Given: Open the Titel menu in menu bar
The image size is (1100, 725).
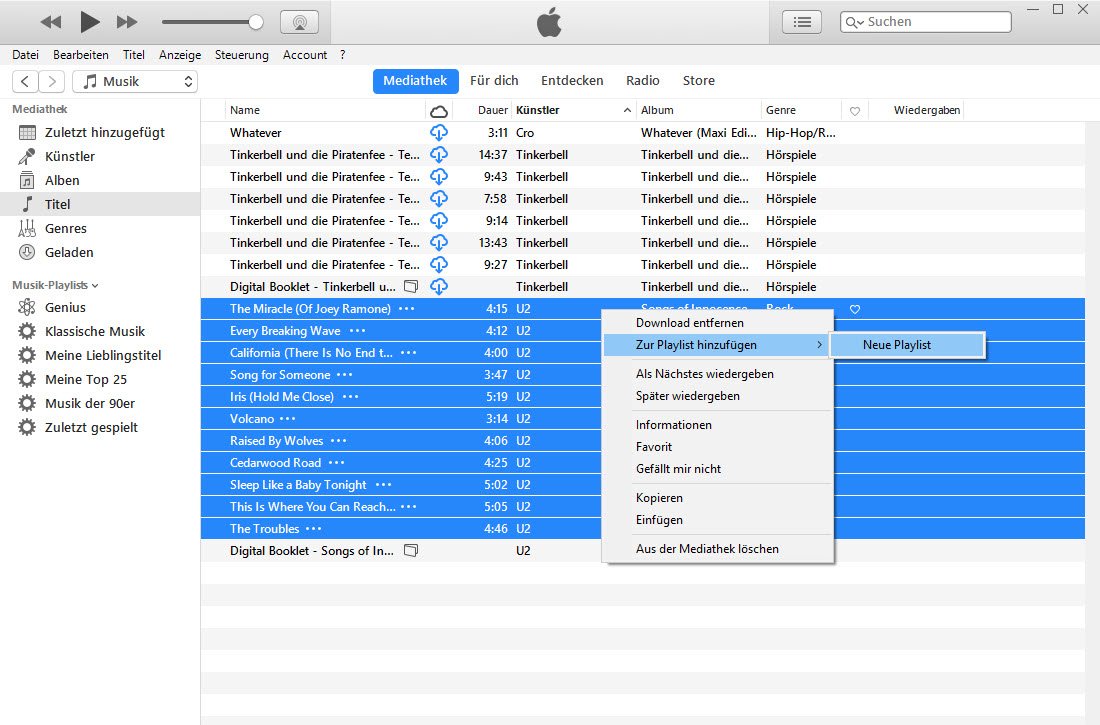Looking at the screenshot, I should [x=133, y=55].
